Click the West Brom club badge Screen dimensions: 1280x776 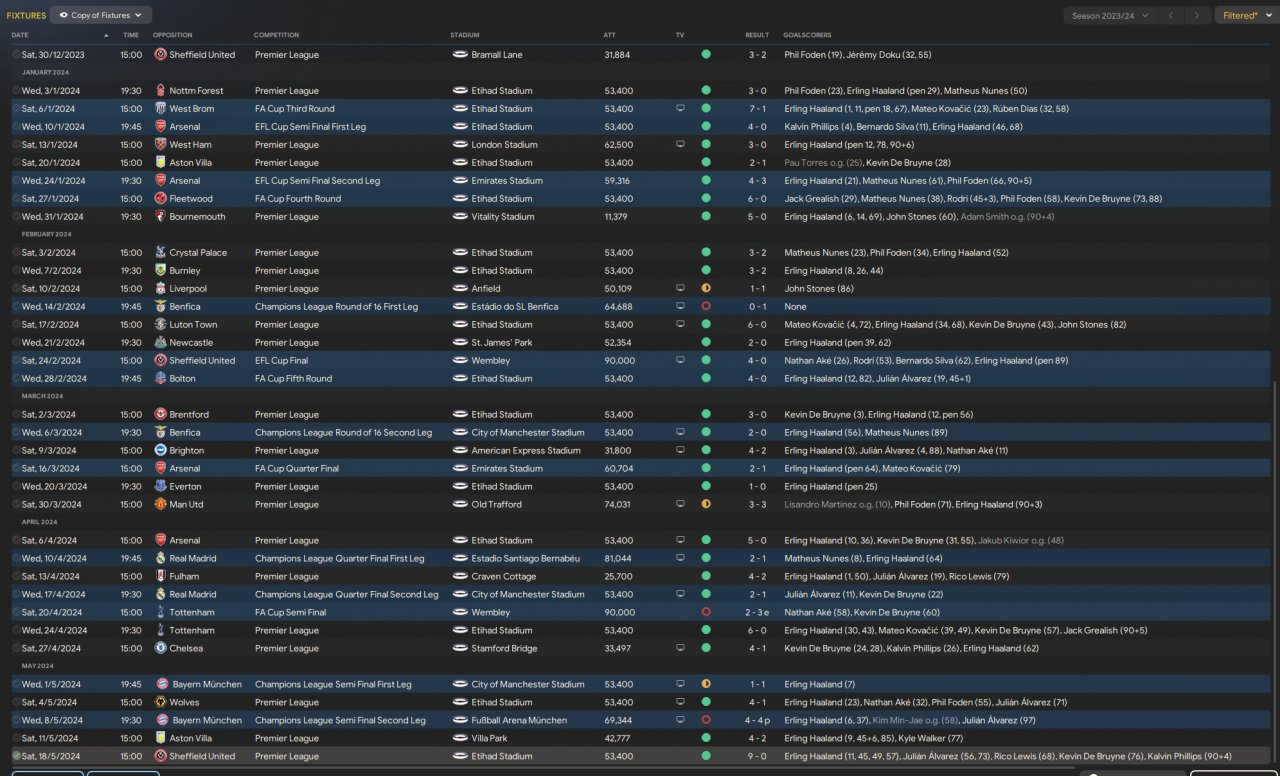(161, 109)
